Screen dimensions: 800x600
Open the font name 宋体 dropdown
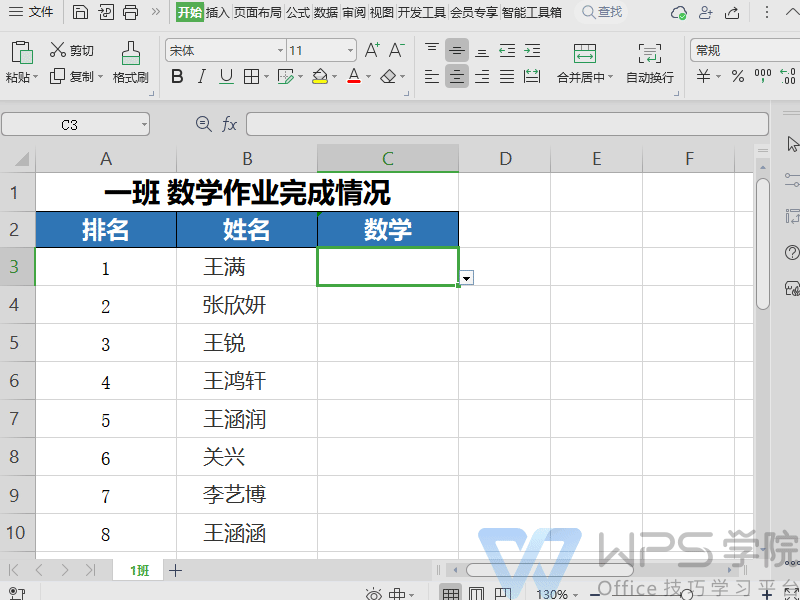280,51
